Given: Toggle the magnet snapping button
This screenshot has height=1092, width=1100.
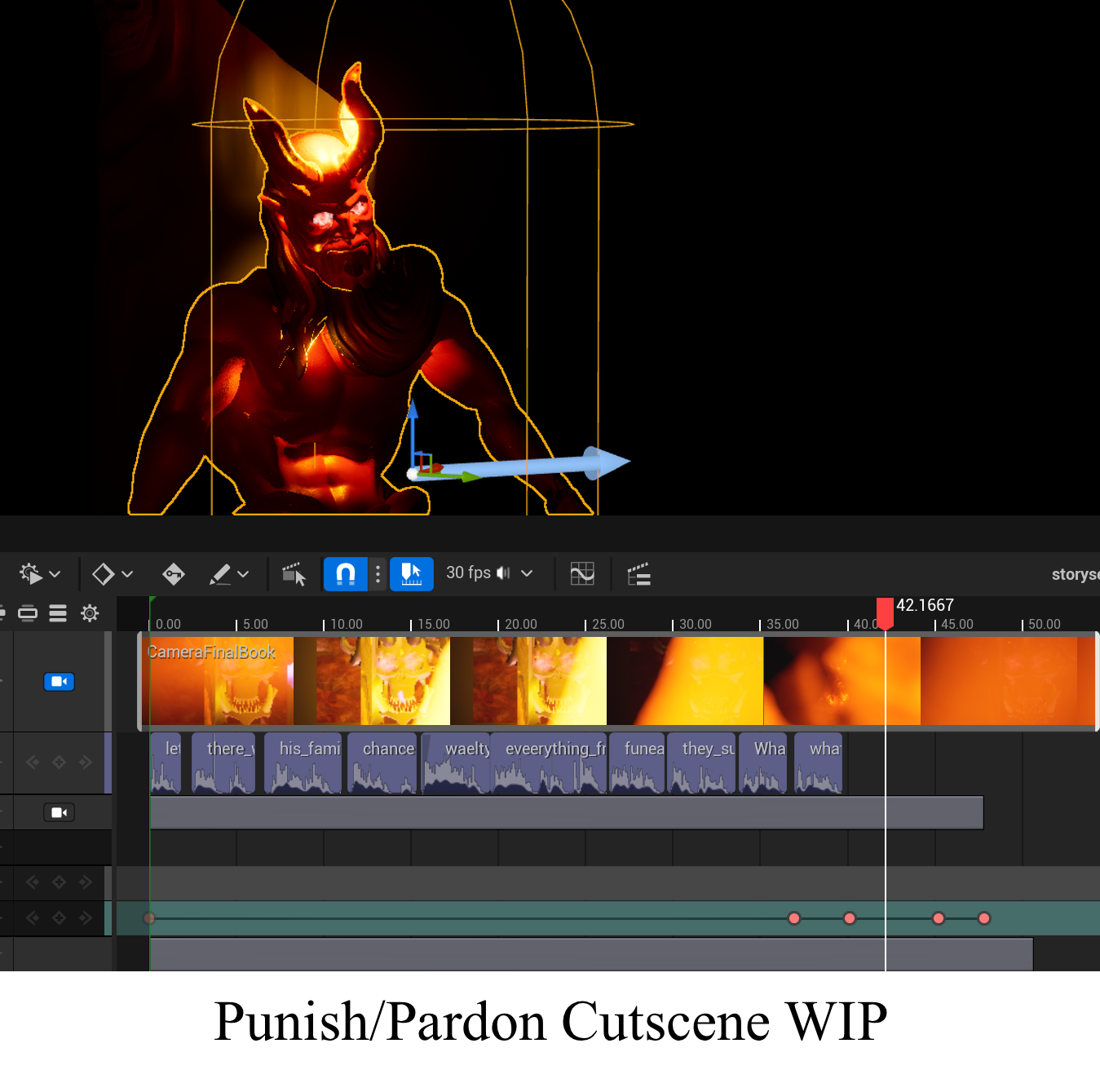Looking at the screenshot, I should pos(346,574).
